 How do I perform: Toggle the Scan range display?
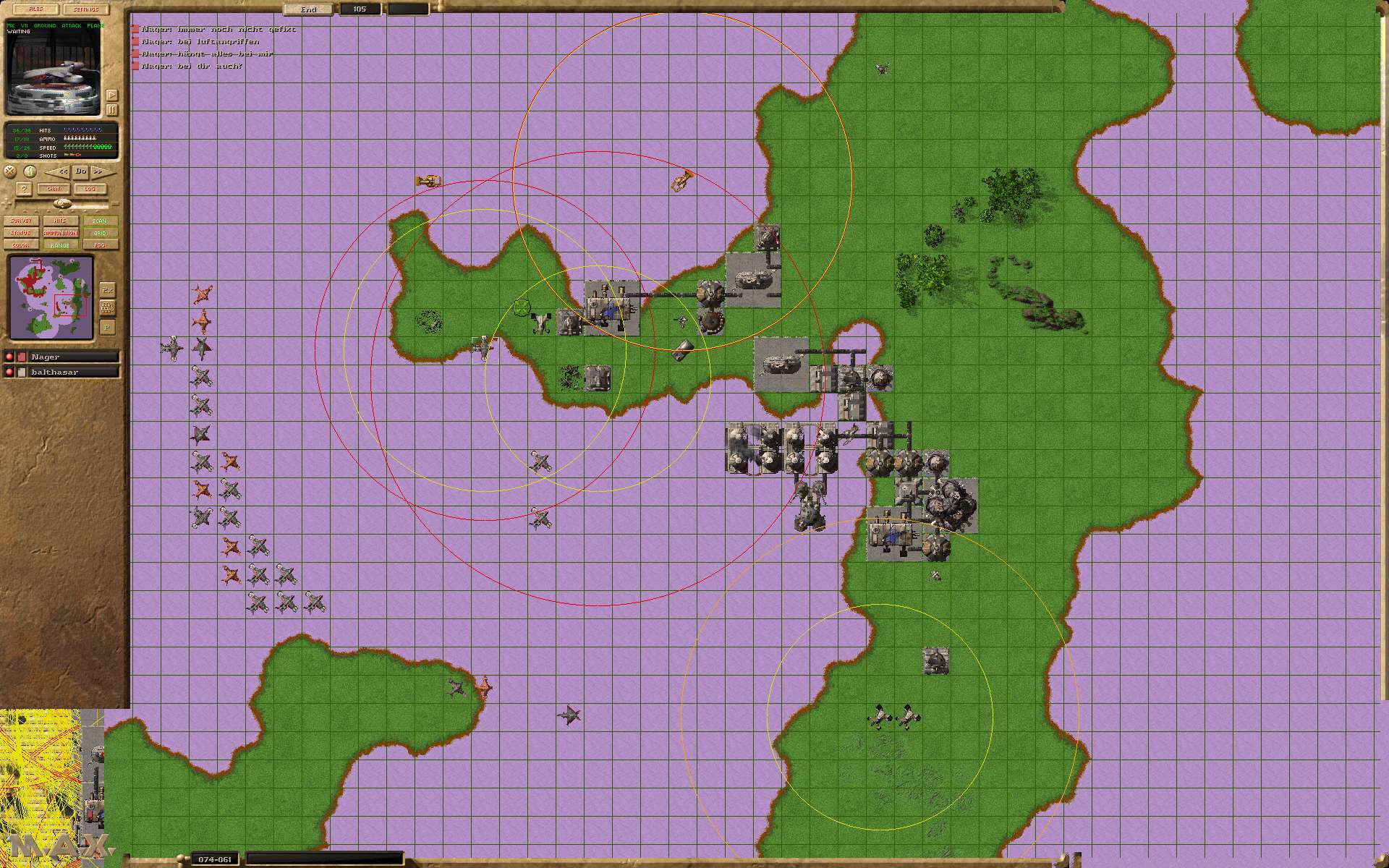[100, 221]
